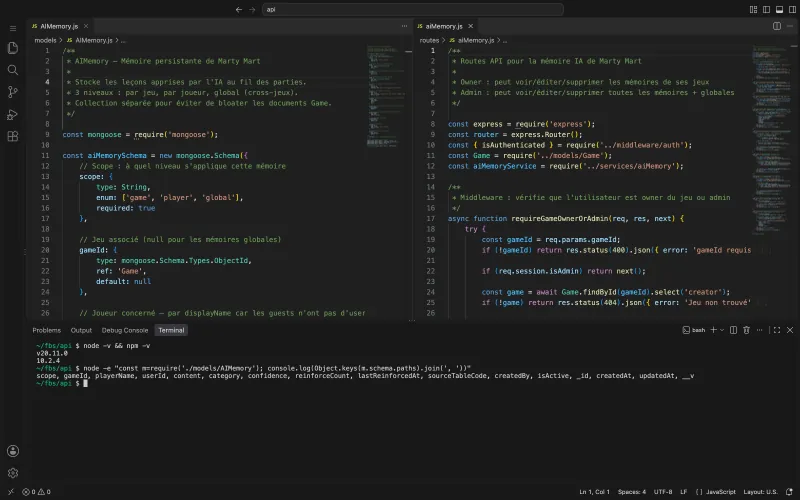
Task: Toggle the bottom panel visibility
Action: point(780,9)
